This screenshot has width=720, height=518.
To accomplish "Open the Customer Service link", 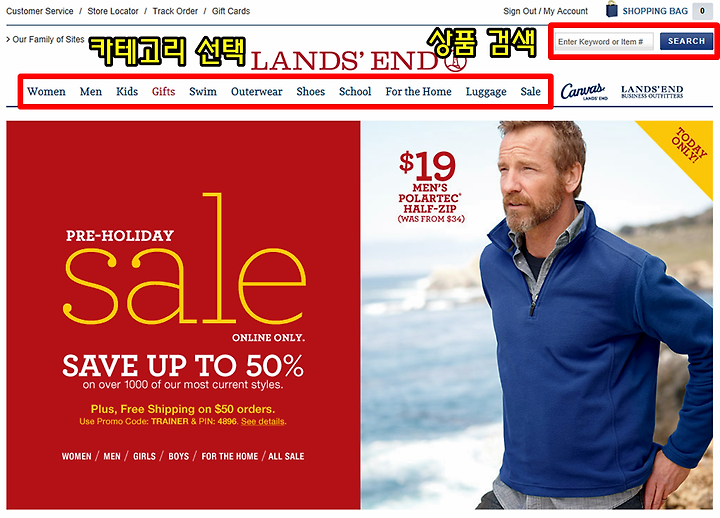I will click(x=39, y=11).
